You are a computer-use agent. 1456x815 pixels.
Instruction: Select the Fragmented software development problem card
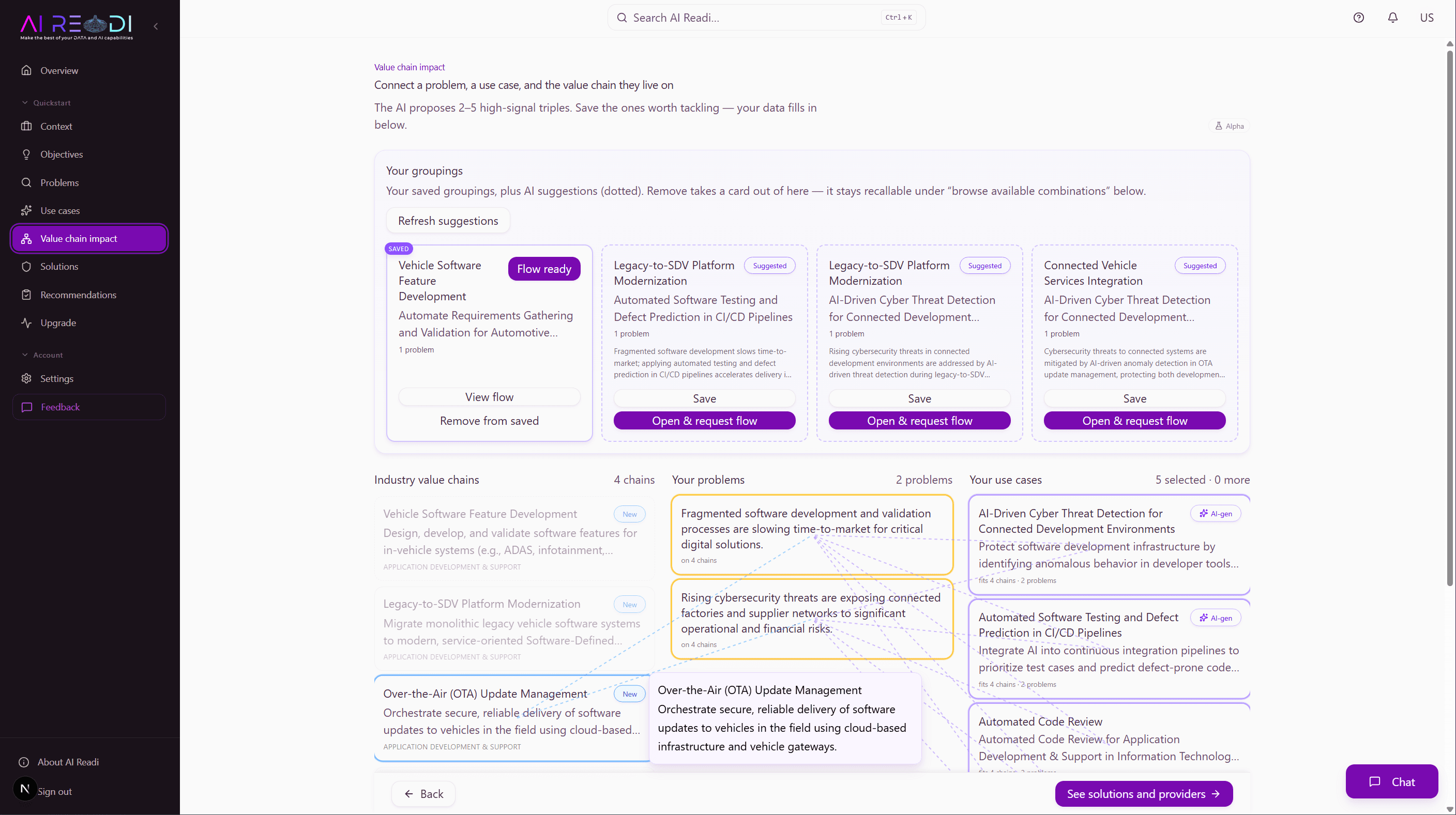click(812, 535)
